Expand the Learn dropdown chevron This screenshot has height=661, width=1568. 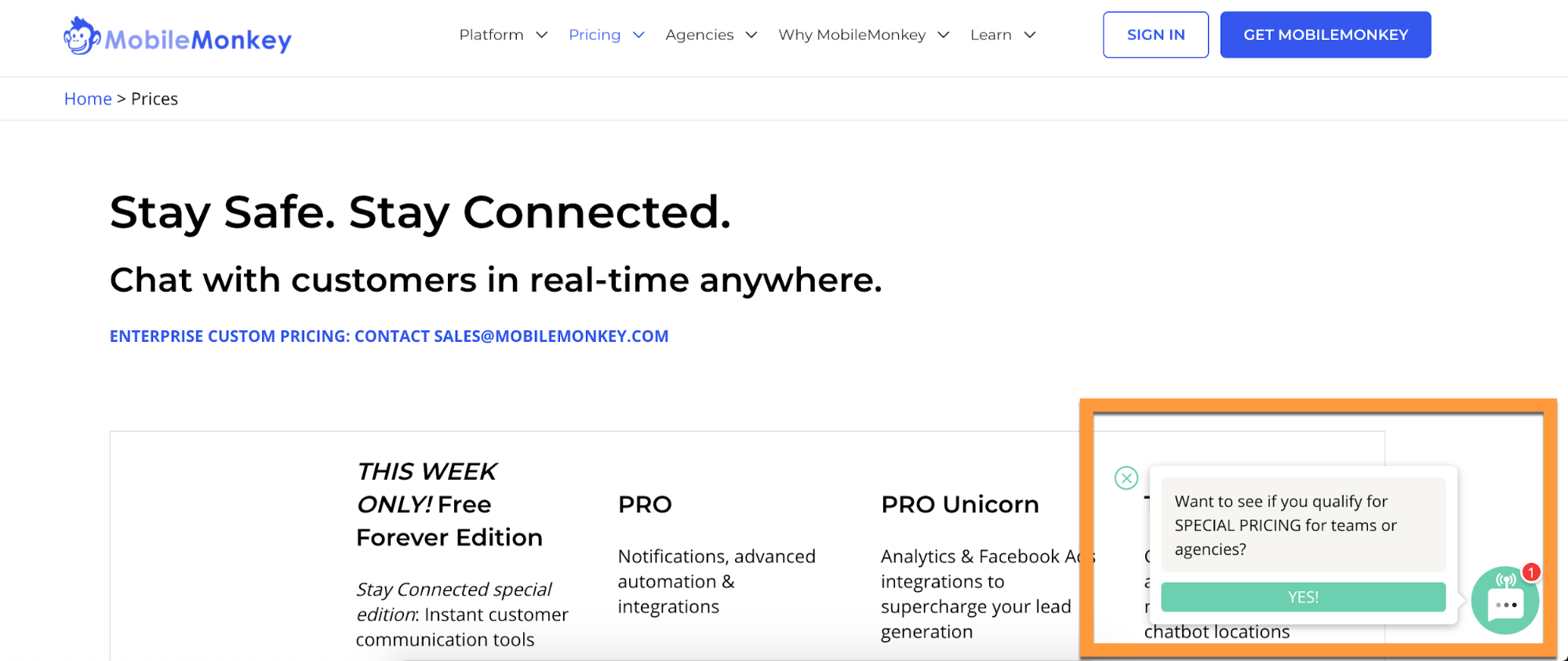coord(1030,35)
